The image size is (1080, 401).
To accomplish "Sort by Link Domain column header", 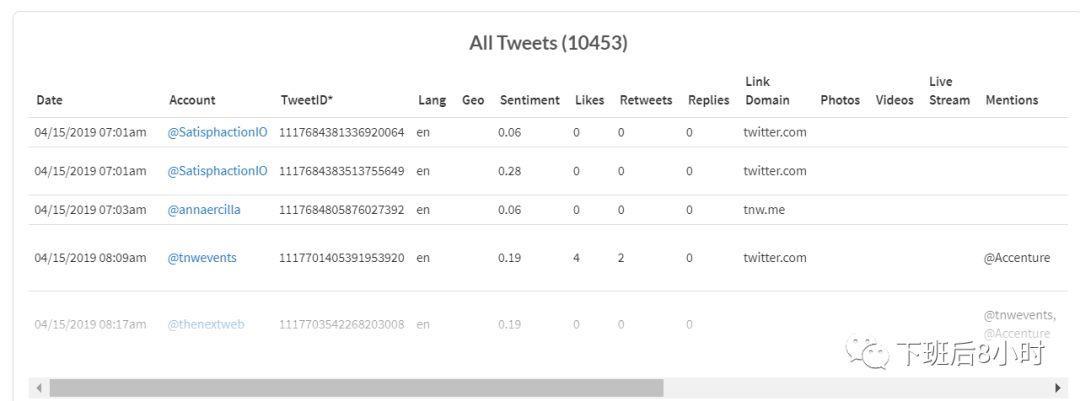I will coord(767,91).
